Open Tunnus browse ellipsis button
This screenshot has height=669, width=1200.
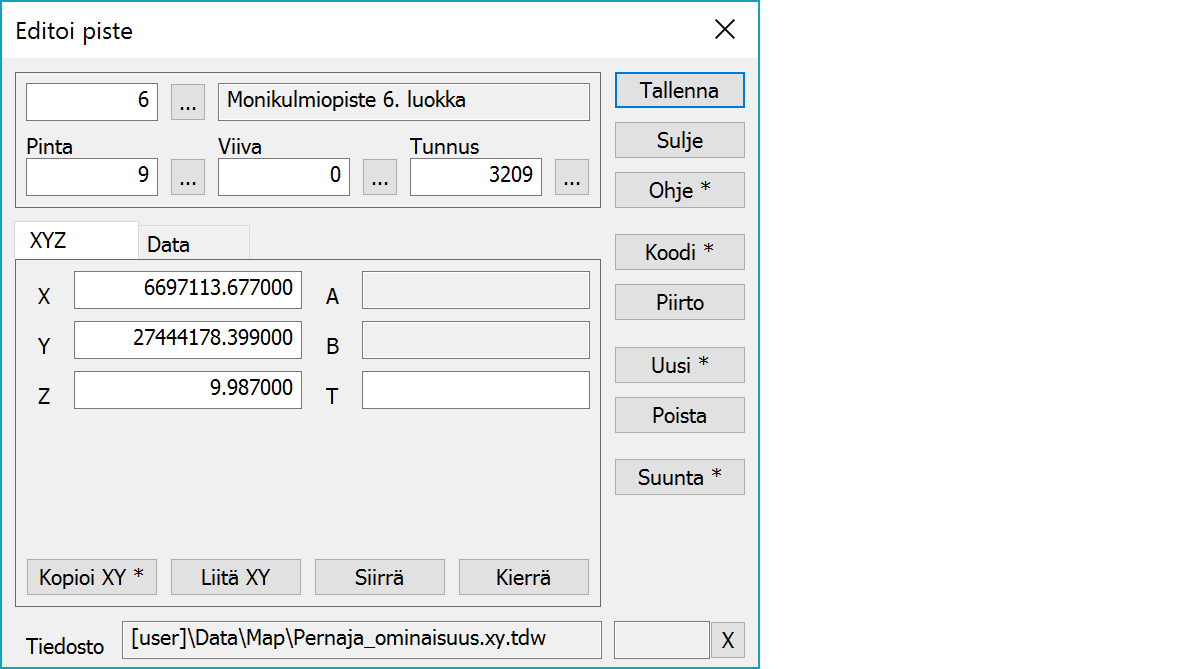coord(571,177)
